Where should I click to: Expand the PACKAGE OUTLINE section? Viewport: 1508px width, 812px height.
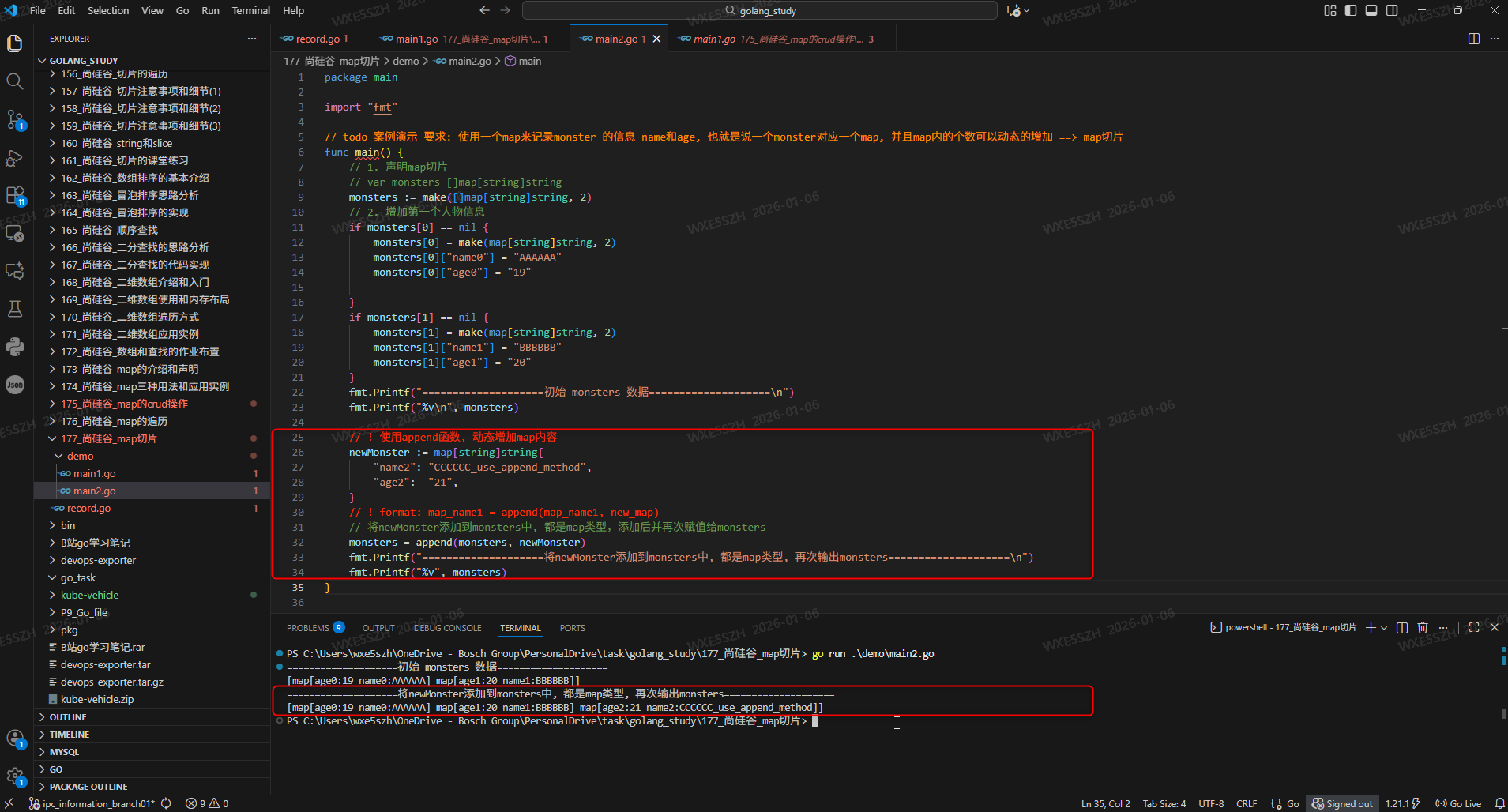pos(152,787)
